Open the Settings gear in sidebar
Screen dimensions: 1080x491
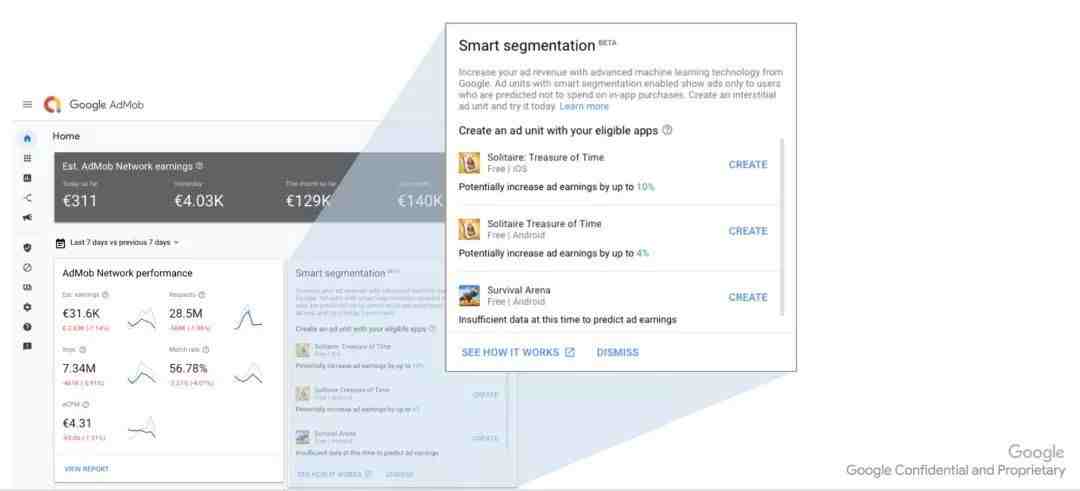[x=28, y=307]
